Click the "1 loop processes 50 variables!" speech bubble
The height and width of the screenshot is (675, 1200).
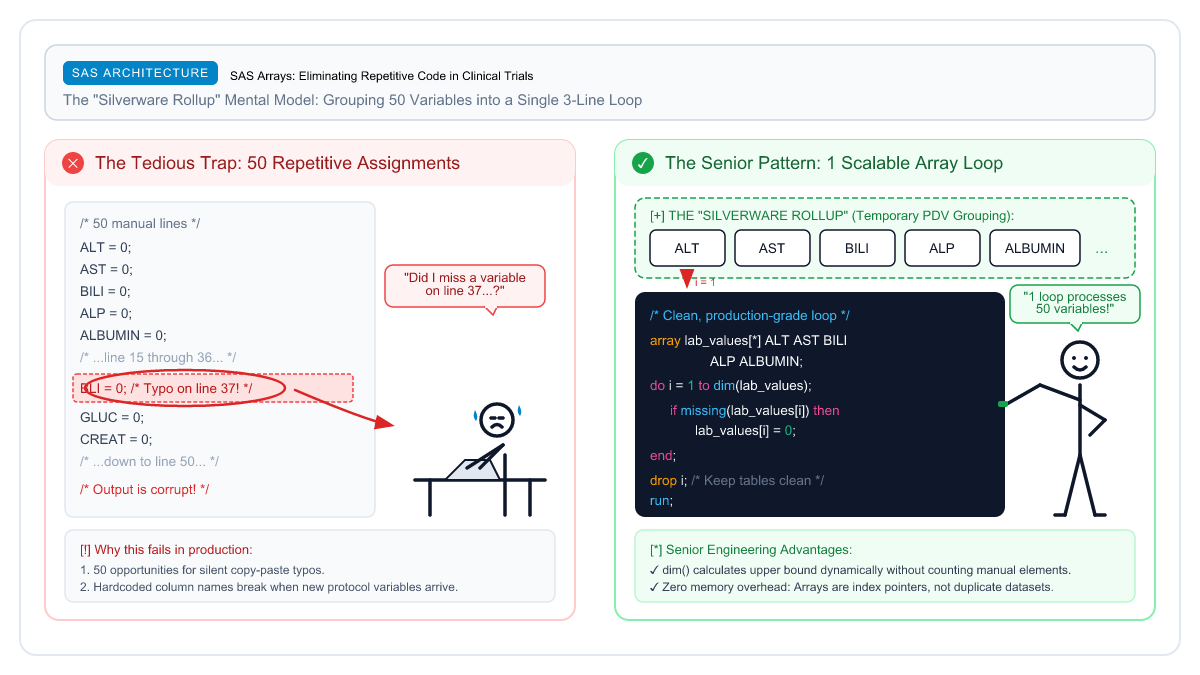(1074, 304)
